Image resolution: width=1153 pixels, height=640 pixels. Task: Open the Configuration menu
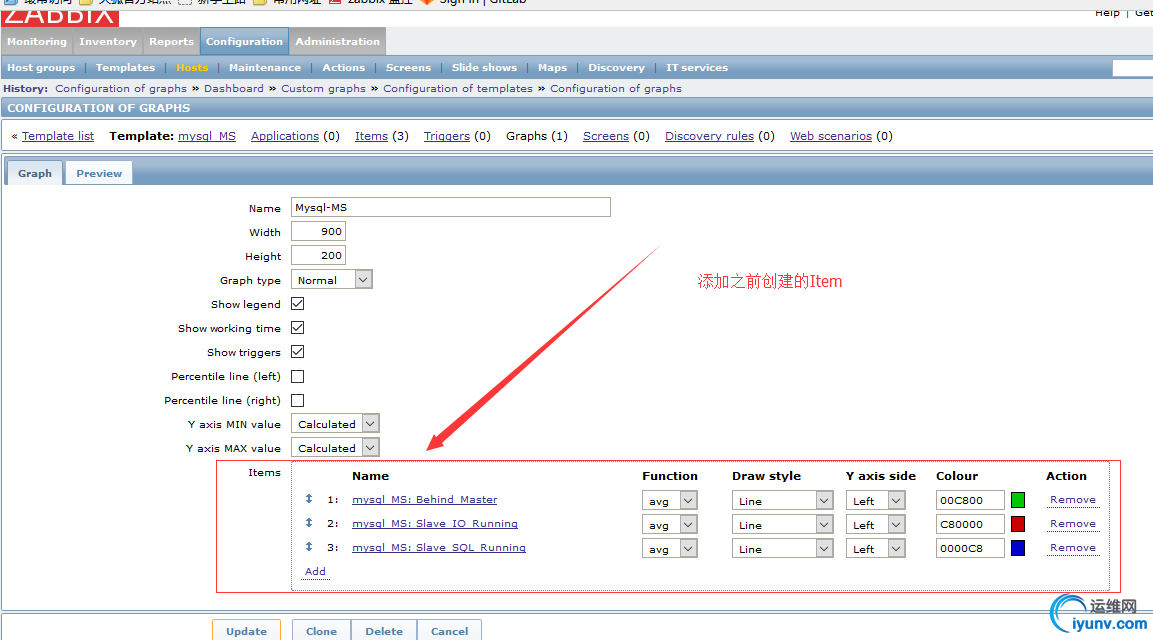tap(244, 41)
